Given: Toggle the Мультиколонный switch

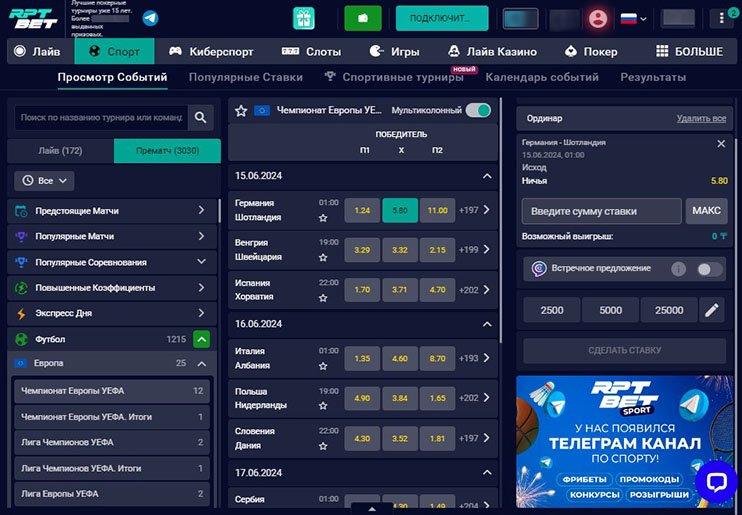Looking at the screenshot, I should pos(478,111).
